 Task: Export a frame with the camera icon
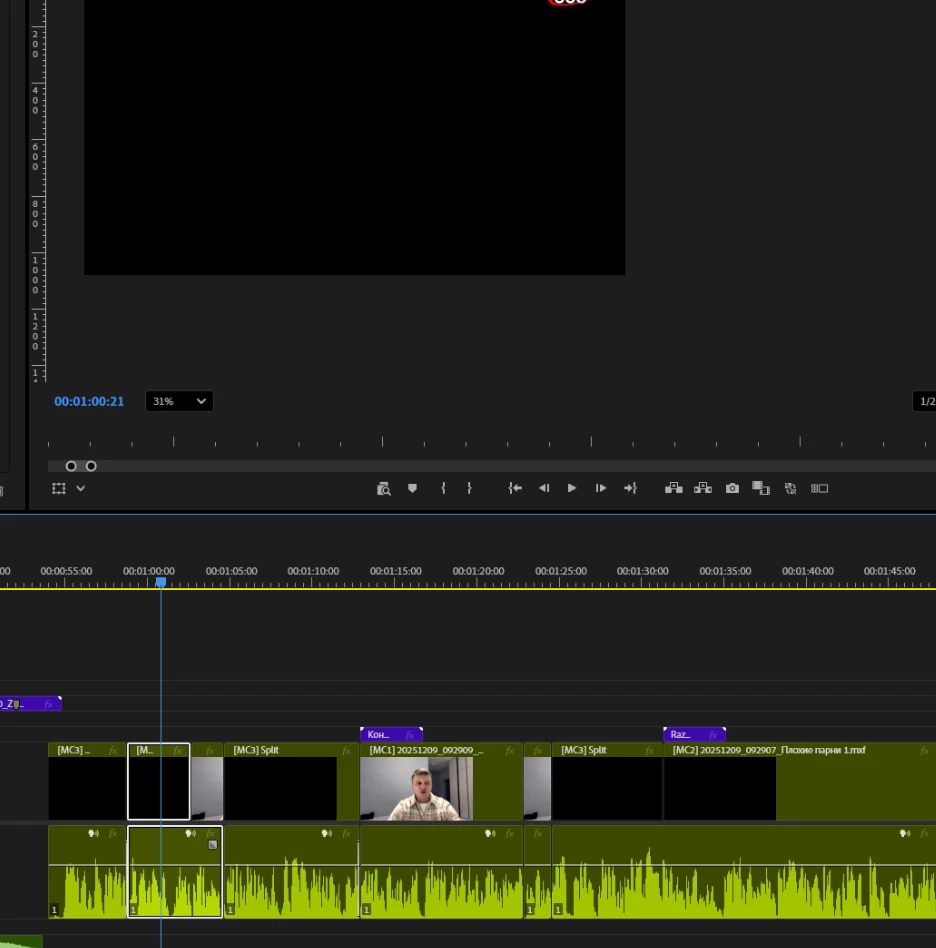[x=732, y=488]
